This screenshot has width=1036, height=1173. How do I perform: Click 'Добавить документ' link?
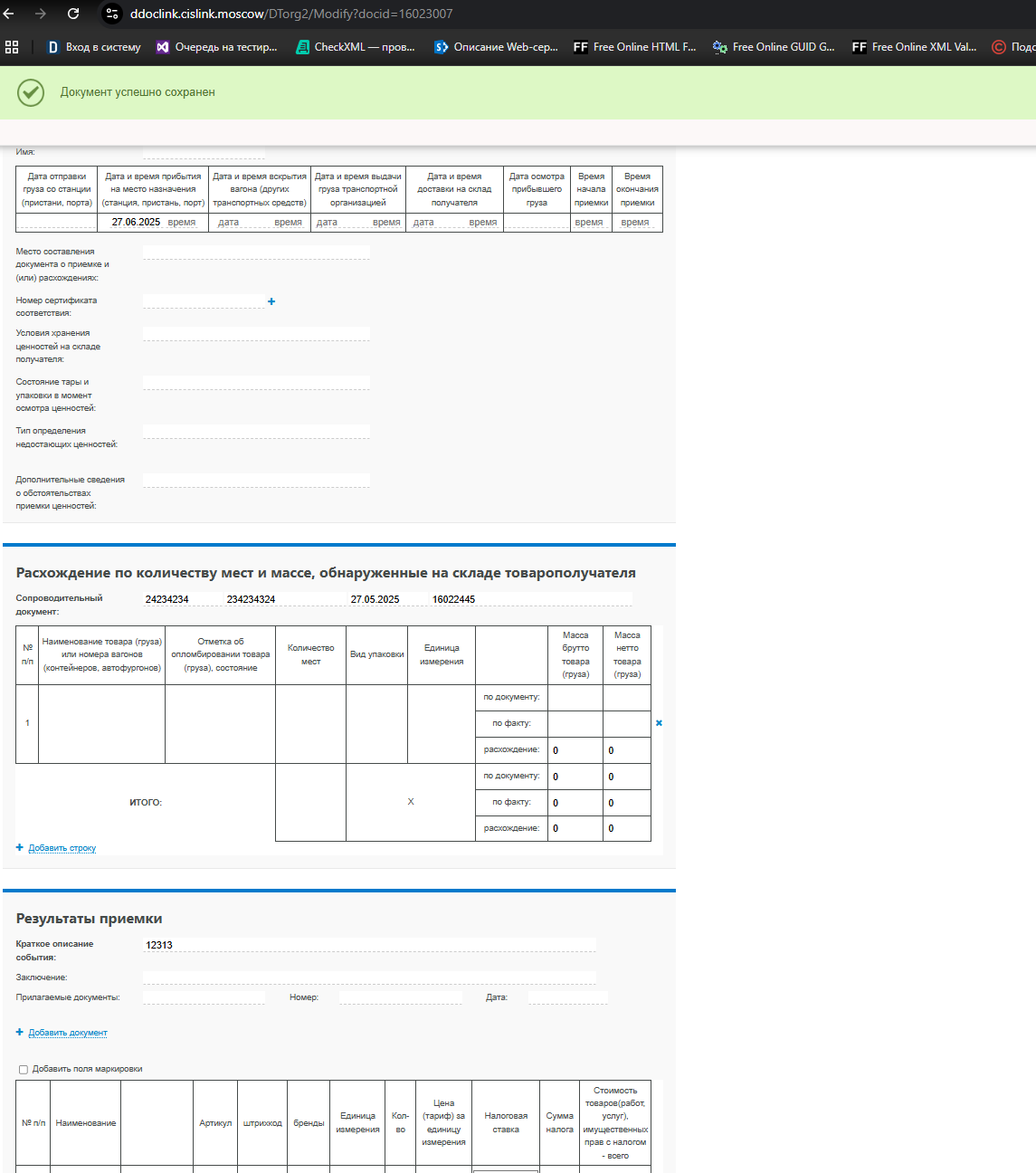click(68, 1033)
